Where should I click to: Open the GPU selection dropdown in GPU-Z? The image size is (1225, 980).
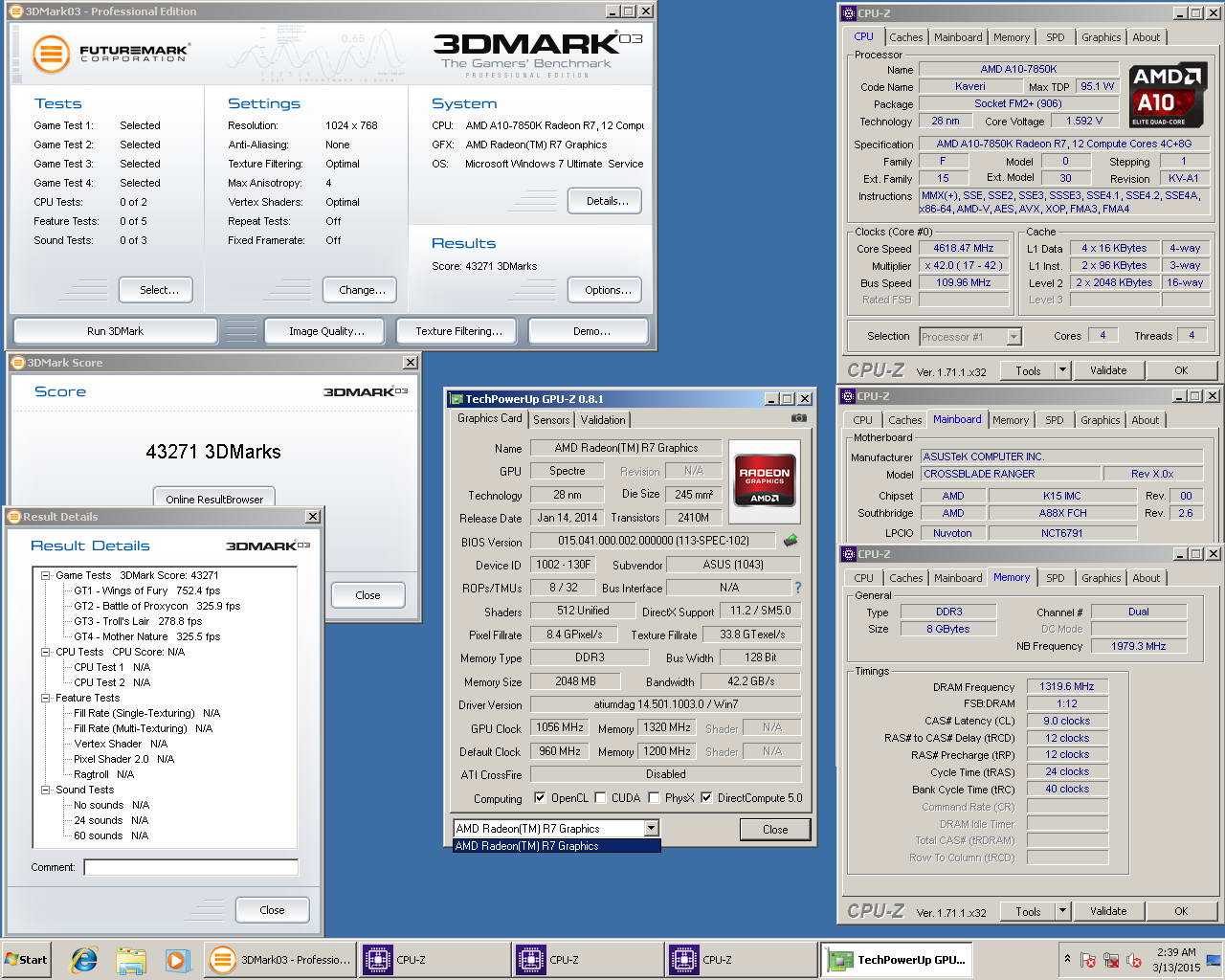click(652, 829)
